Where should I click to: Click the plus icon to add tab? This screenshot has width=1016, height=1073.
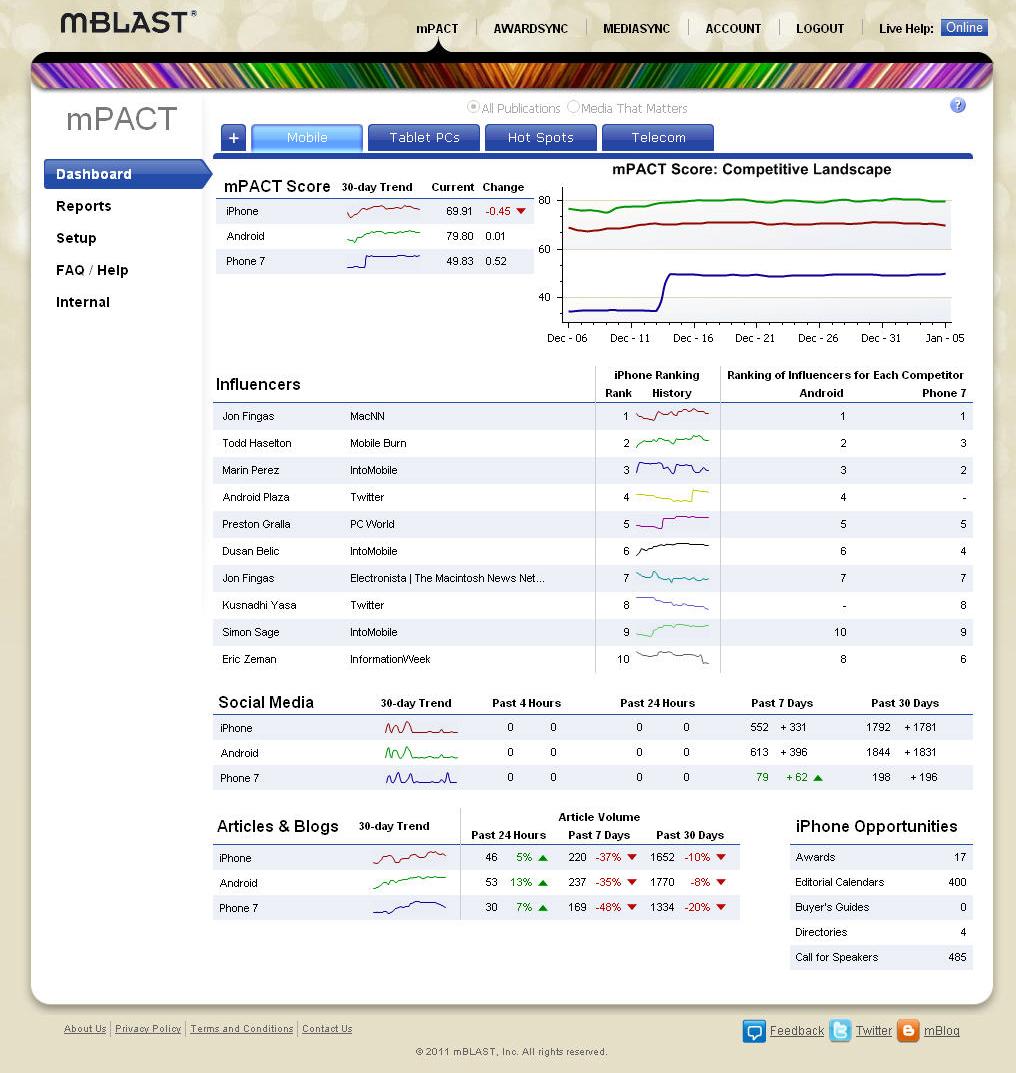232,138
